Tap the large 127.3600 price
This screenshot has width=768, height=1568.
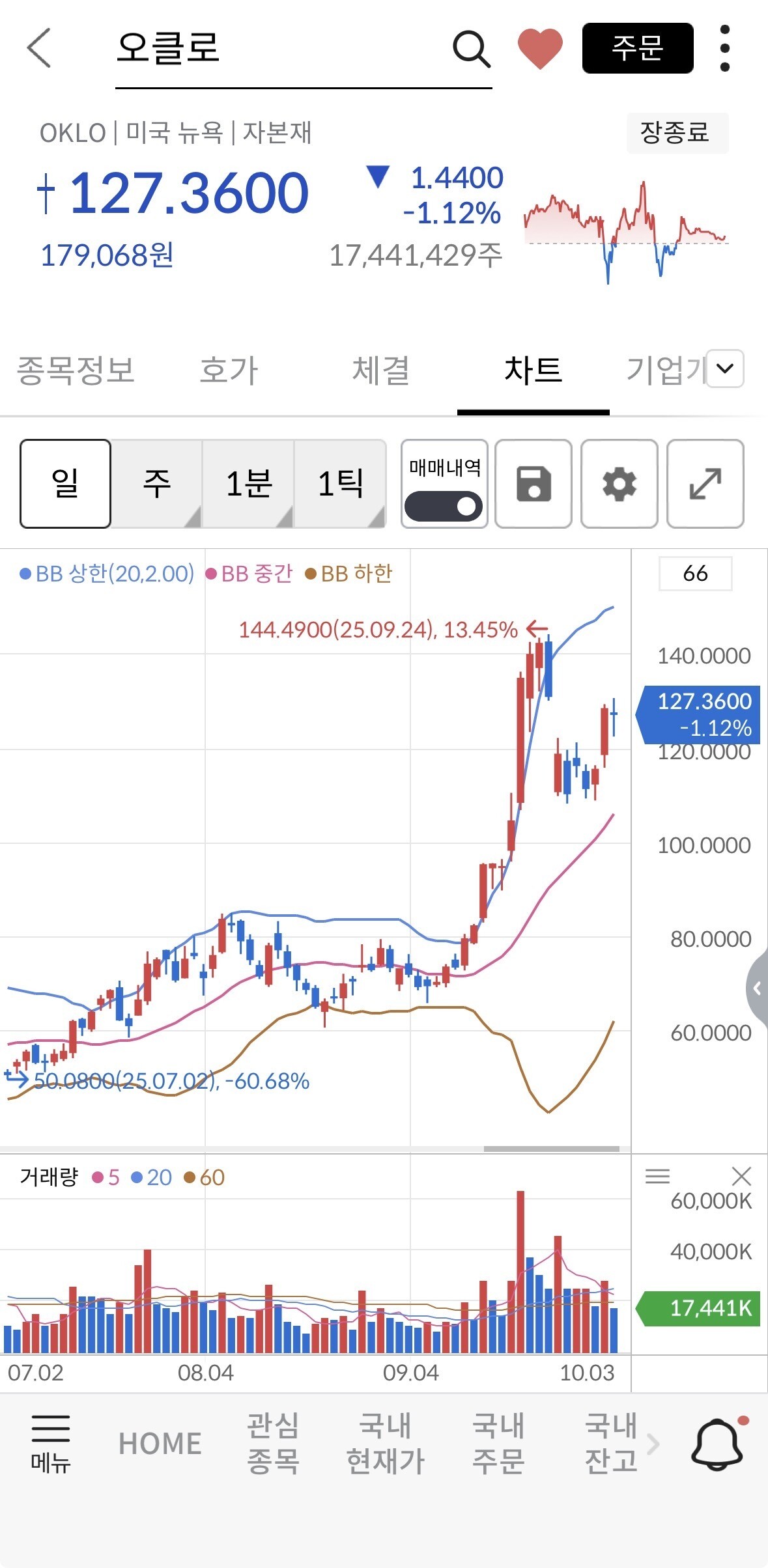coord(188,193)
